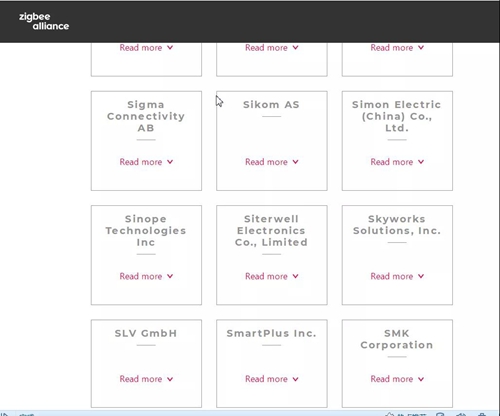The width and height of the screenshot is (500, 416).
Task: Show more details for Siterwell Electronics
Action: click(x=272, y=276)
